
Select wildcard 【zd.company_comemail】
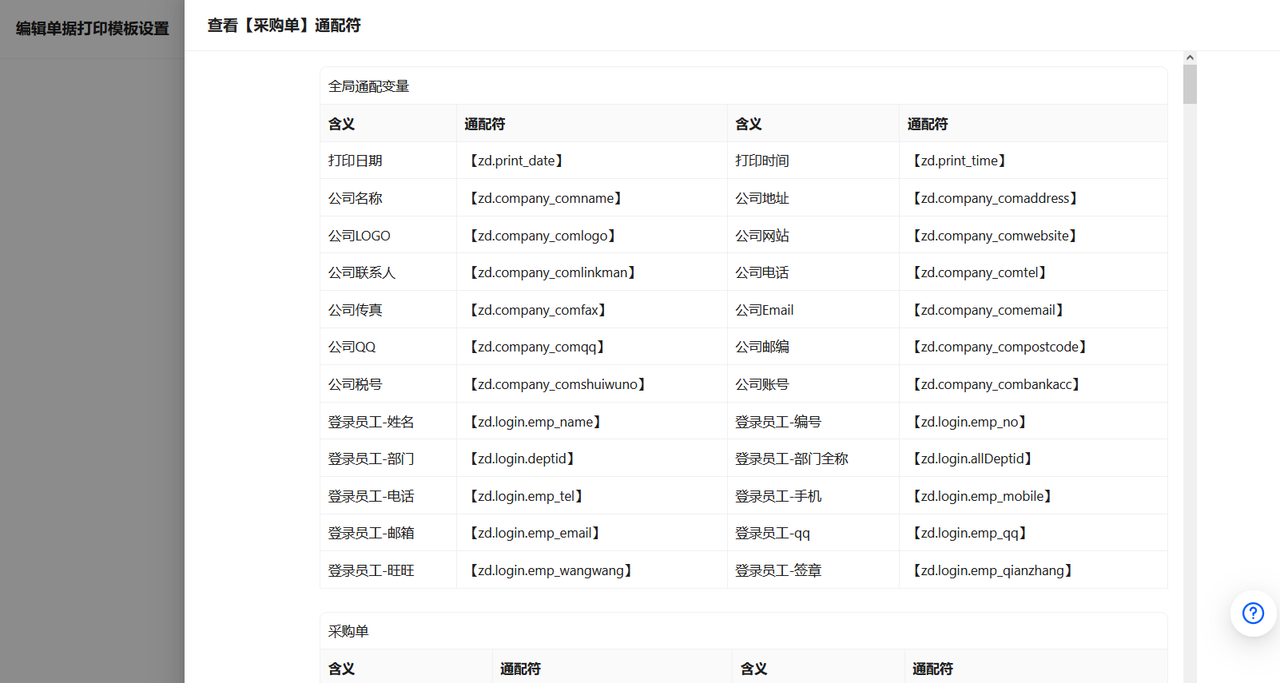pyautogui.click(x=988, y=310)
